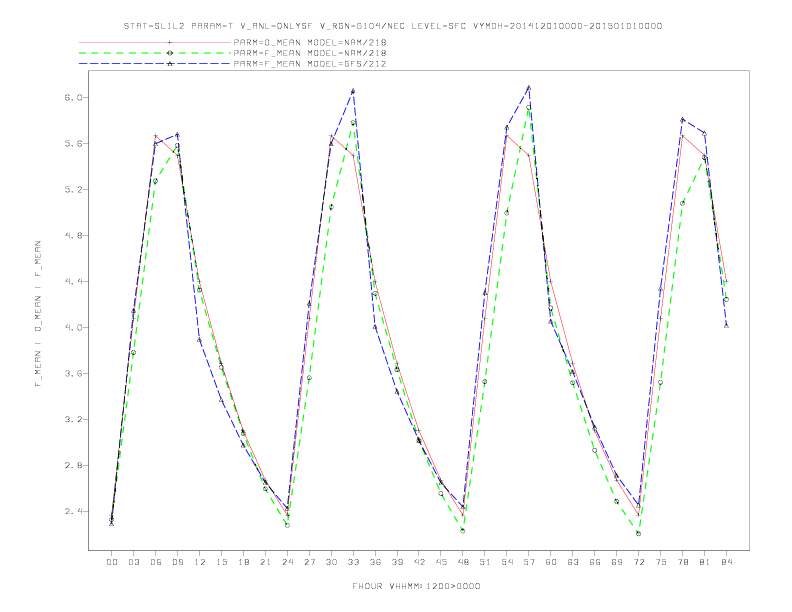Click x-axis hour label 30
This screenshot has width=792, height=612.
point(331,562)
